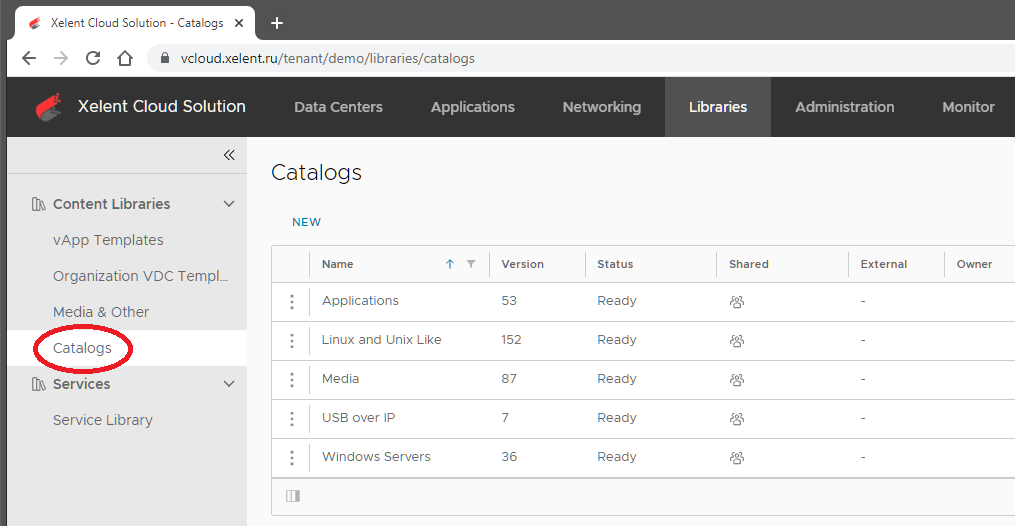Click the Xelent red logo icon
Screen dimensions: 1015x526
49,107
